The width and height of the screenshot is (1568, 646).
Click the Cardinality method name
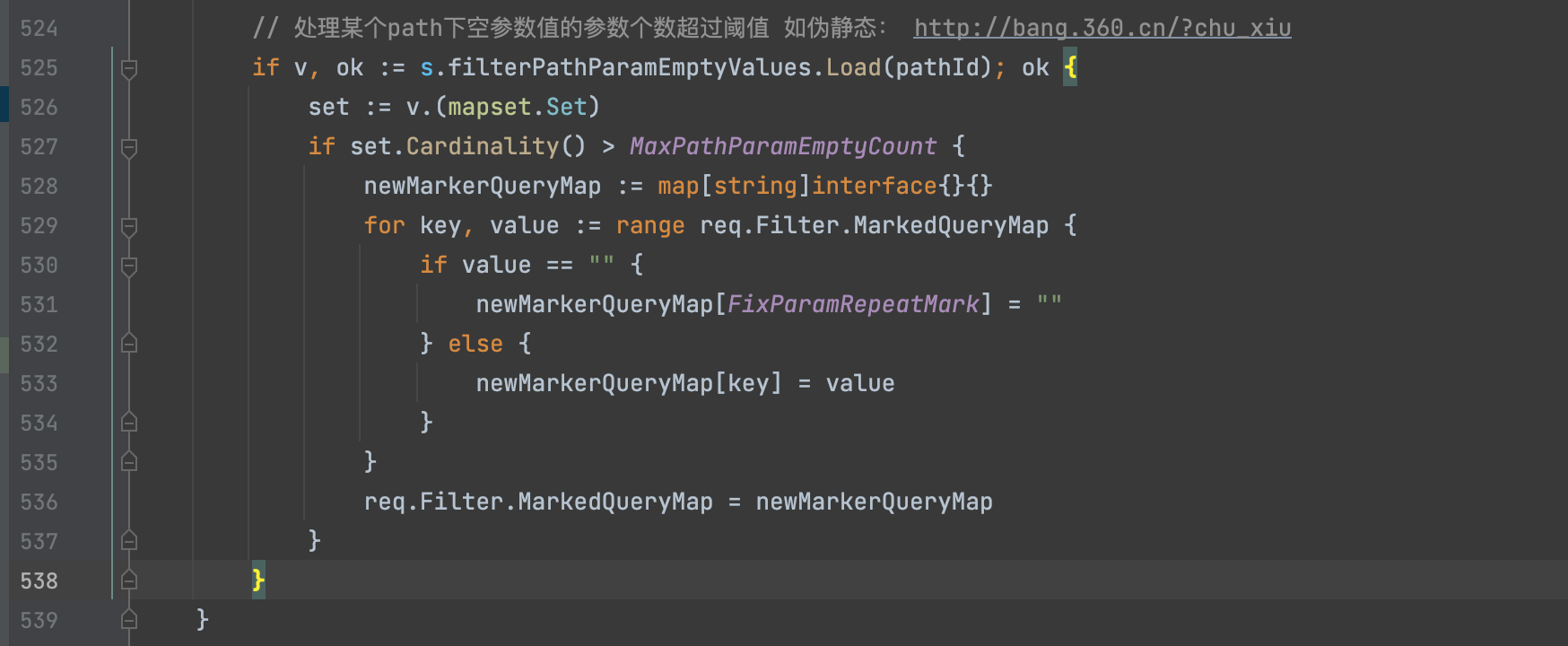coord(482,146)
